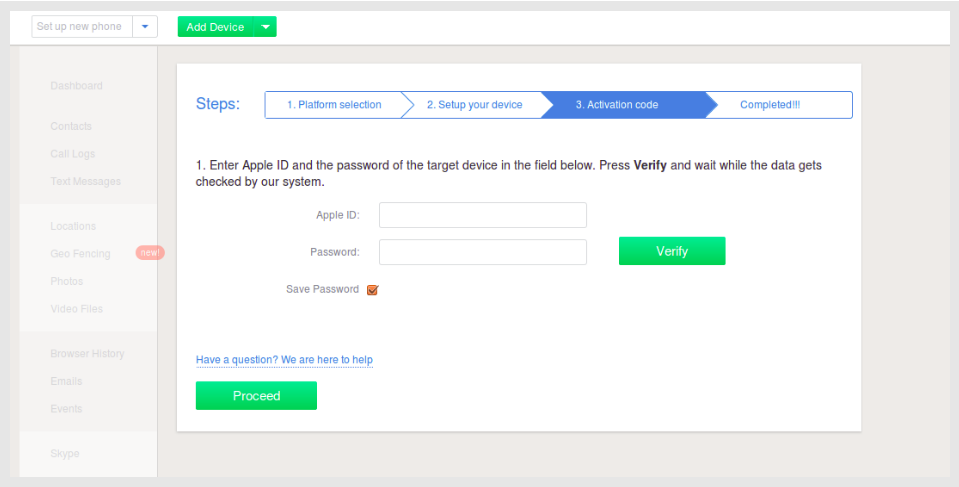The image size is (959, 487).
Task: Click the Add Device button
Action: point(215,27)
